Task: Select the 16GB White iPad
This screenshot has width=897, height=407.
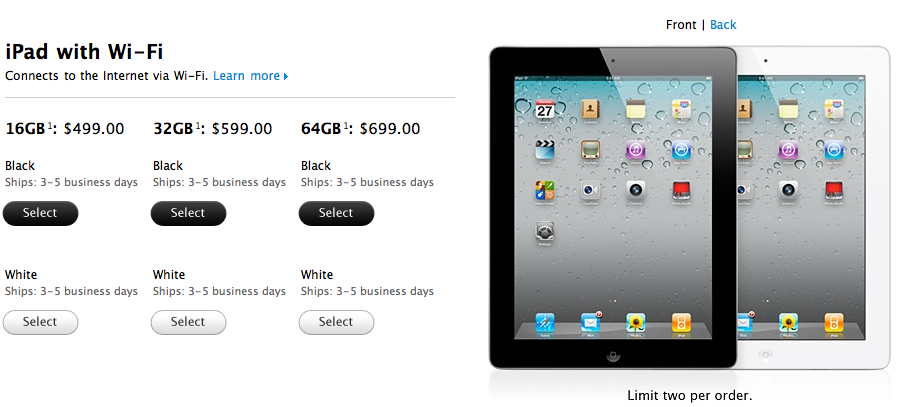Action: [40, 322]
